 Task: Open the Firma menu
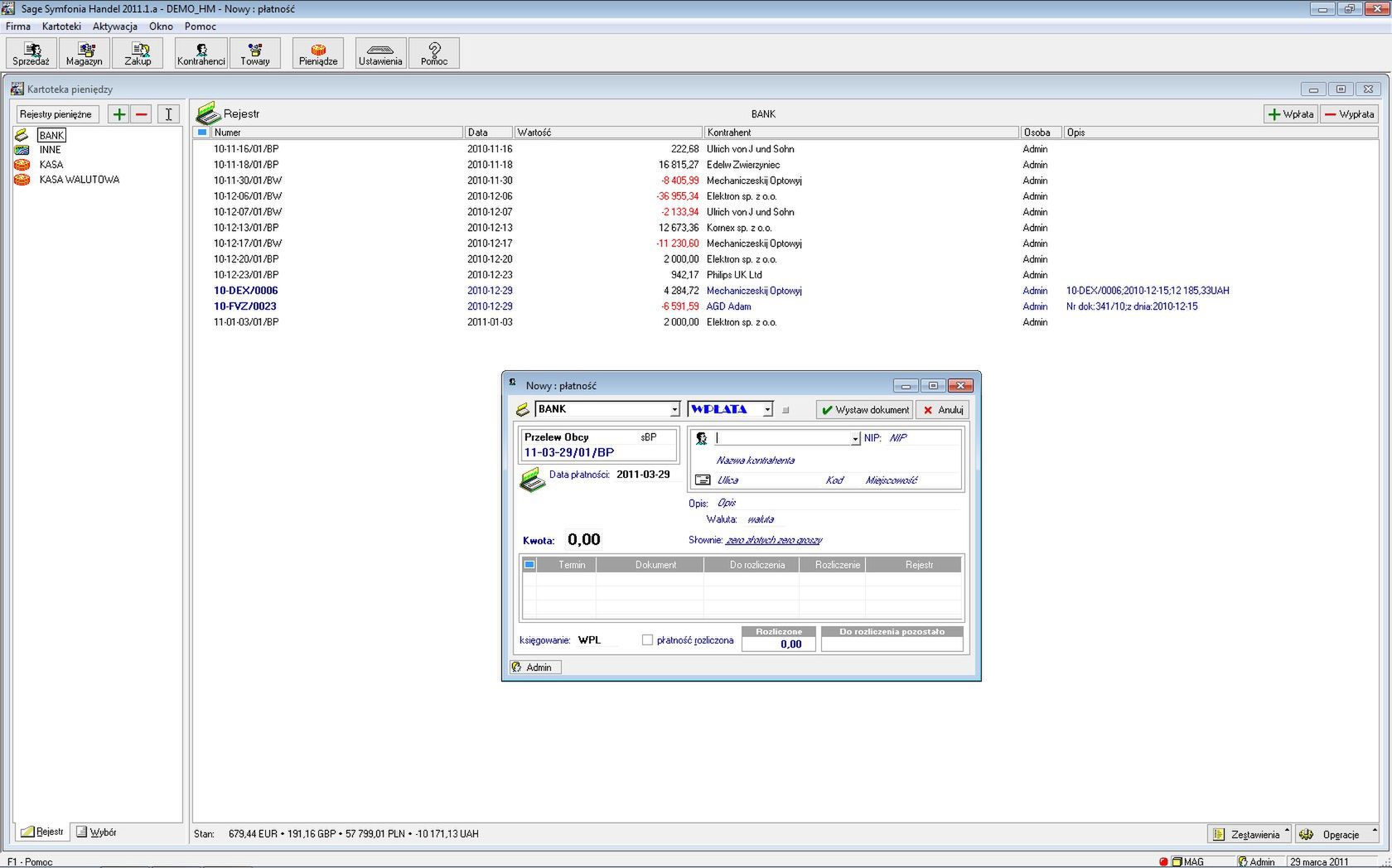click(18, 27)
